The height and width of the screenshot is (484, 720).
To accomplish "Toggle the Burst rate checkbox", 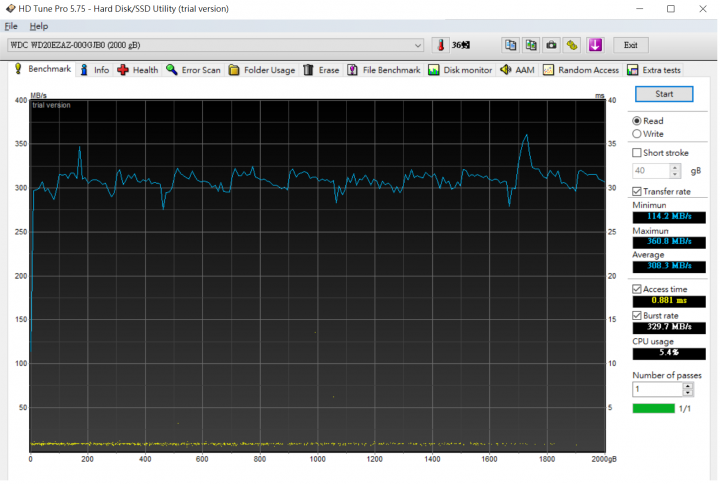I will [x=637, y=316].
